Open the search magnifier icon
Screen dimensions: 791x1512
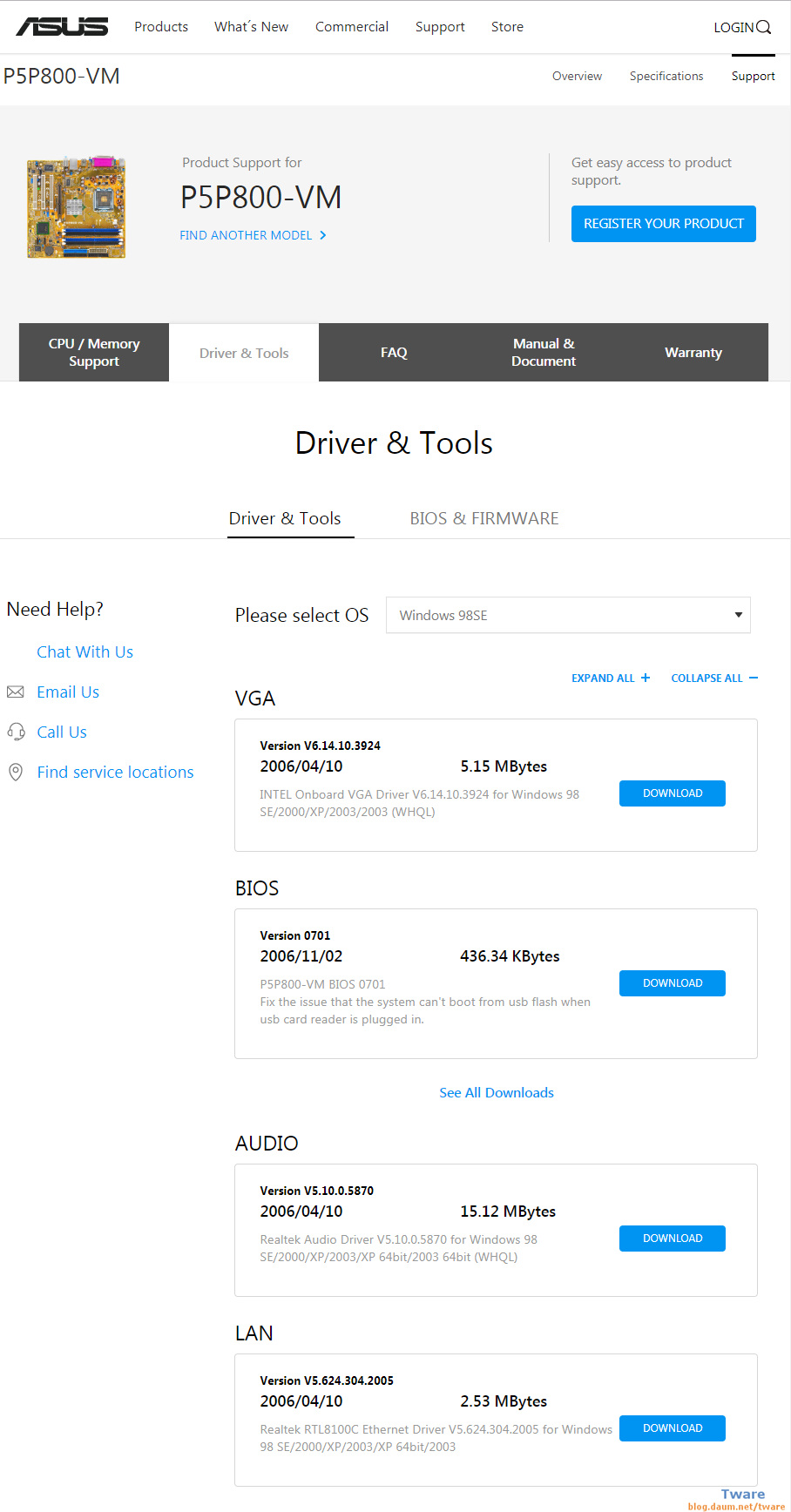[x=764, y=27]
